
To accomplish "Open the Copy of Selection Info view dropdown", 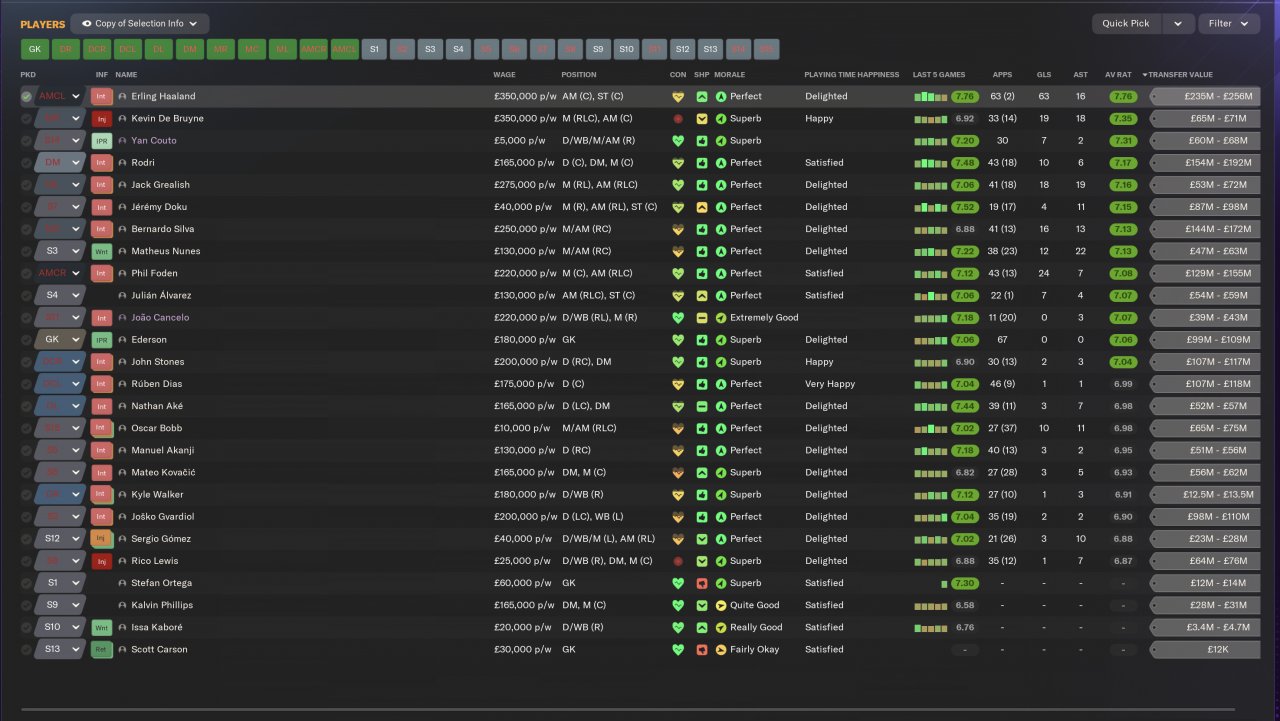I will pyautogui.click(x=140, y=24).
